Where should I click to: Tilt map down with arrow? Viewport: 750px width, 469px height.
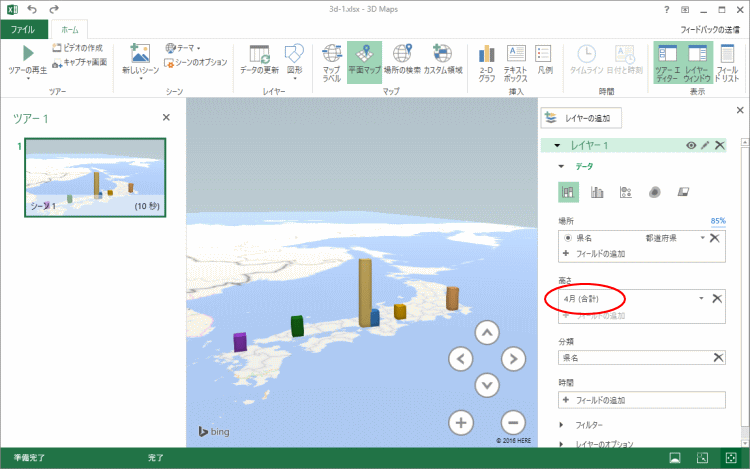tap(487, 385)
